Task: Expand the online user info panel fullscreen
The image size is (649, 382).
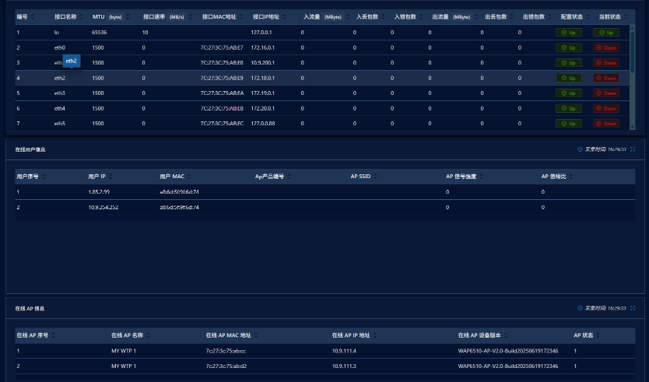Action: (x=632, y=149)
